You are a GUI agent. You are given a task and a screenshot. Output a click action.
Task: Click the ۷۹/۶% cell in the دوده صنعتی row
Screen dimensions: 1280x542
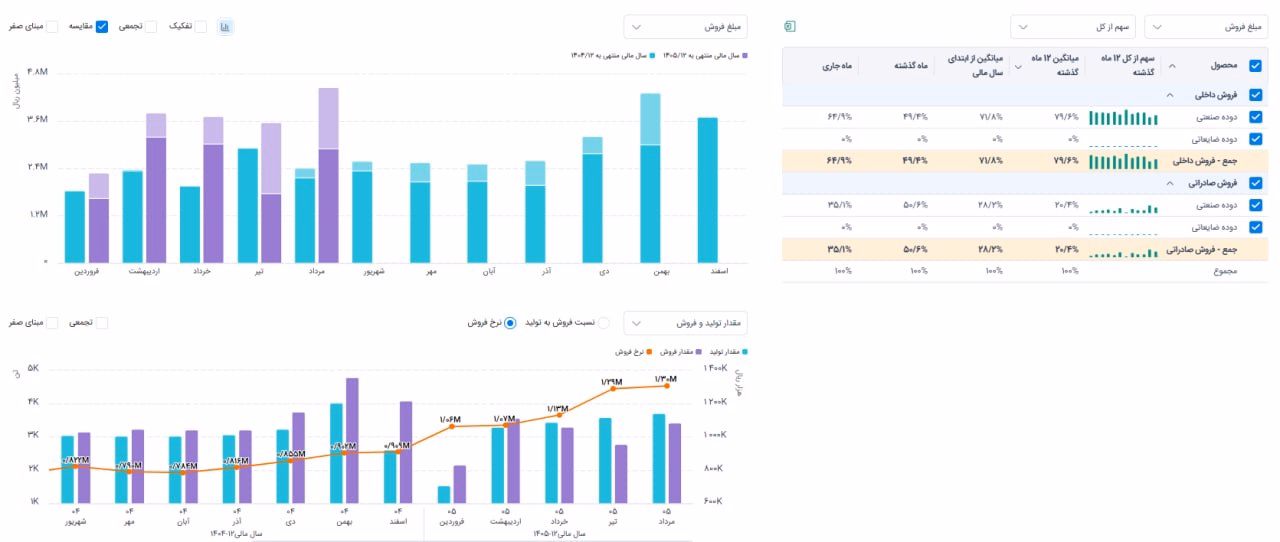(x=1065, y=117)
